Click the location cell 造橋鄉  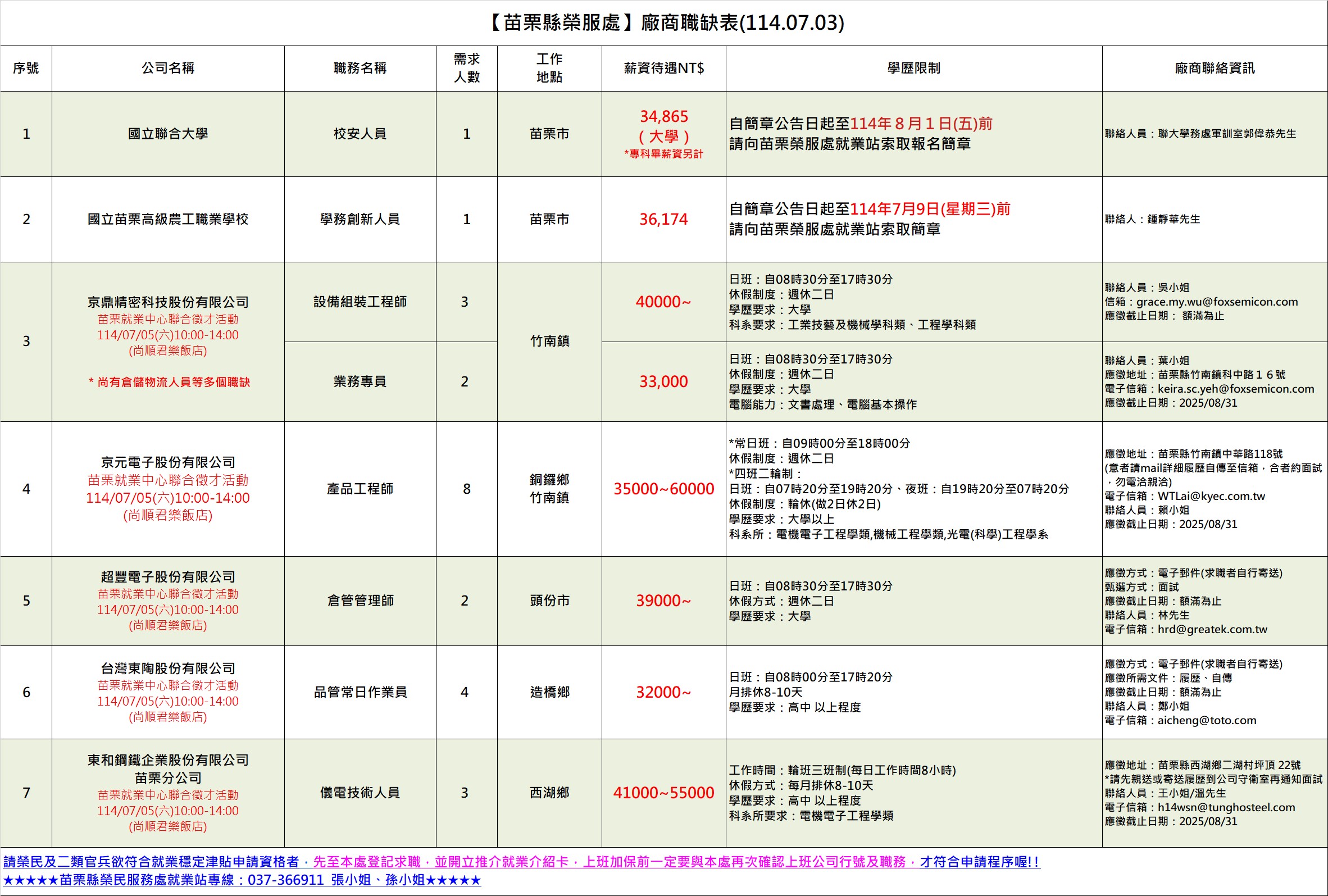coord(549,693)
